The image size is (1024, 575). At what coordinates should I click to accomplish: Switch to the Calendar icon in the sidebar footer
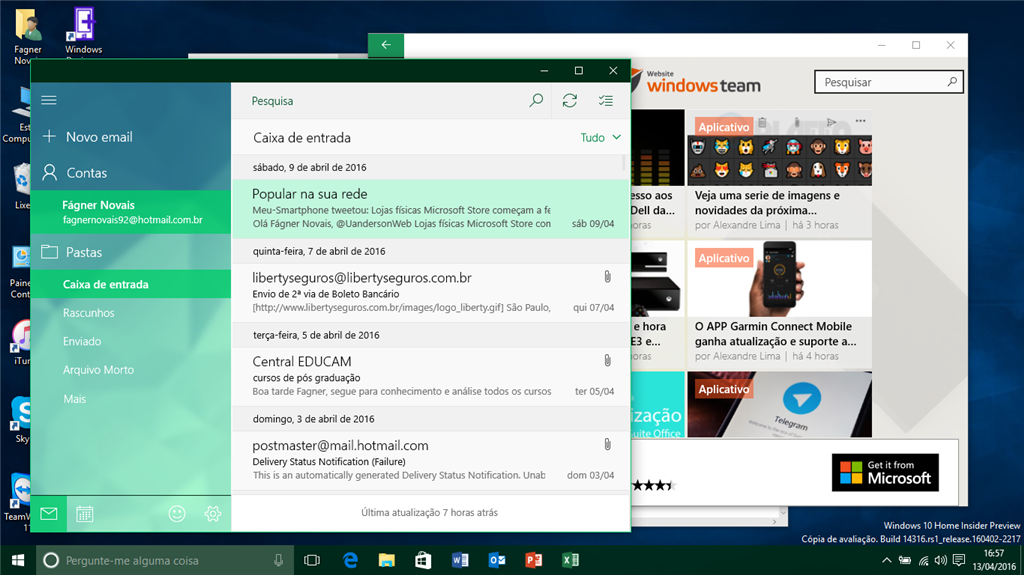click(x=84, y=514)
